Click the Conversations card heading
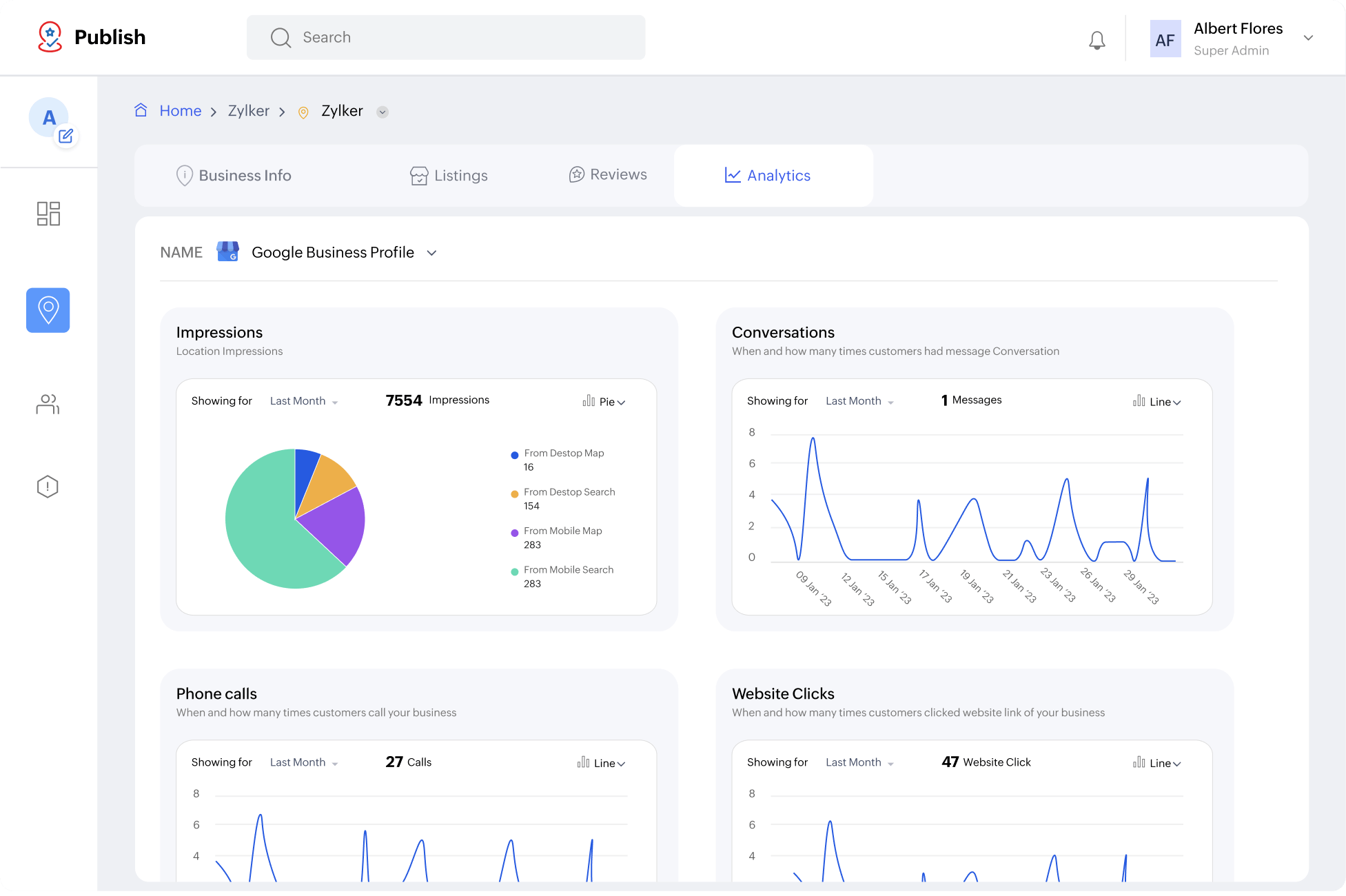The height and width of the screenshot is (896, 1346). pos(783,332)
